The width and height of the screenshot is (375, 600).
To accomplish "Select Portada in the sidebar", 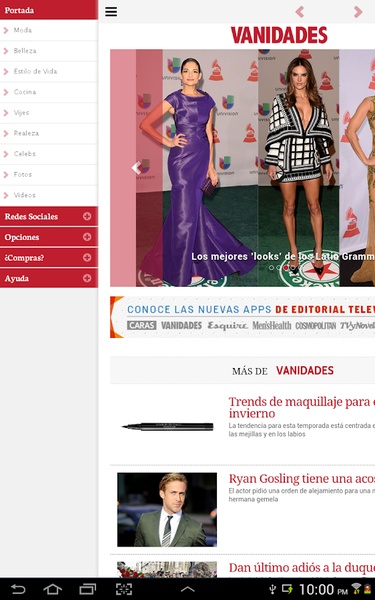I will [x=49, y=10].
